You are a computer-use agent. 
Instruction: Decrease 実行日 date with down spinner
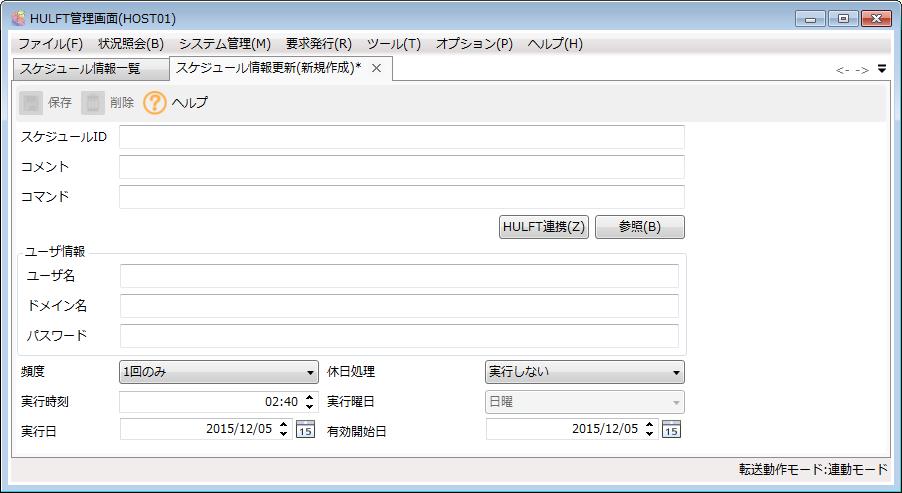point(283,434)
